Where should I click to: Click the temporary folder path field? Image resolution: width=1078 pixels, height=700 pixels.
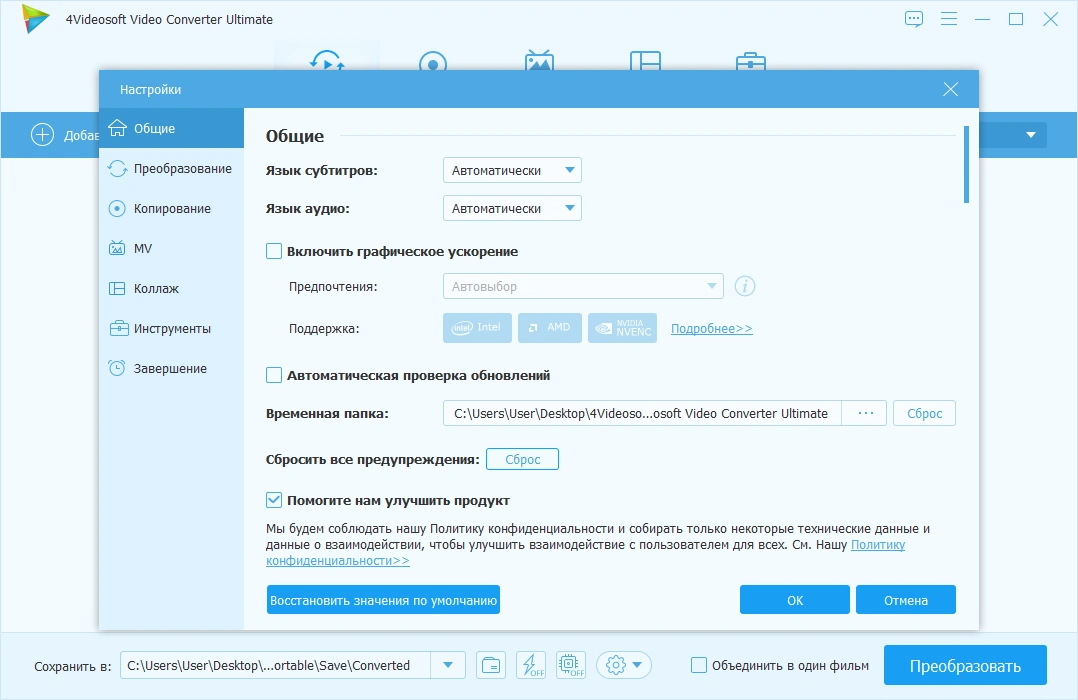coord(642,413)
